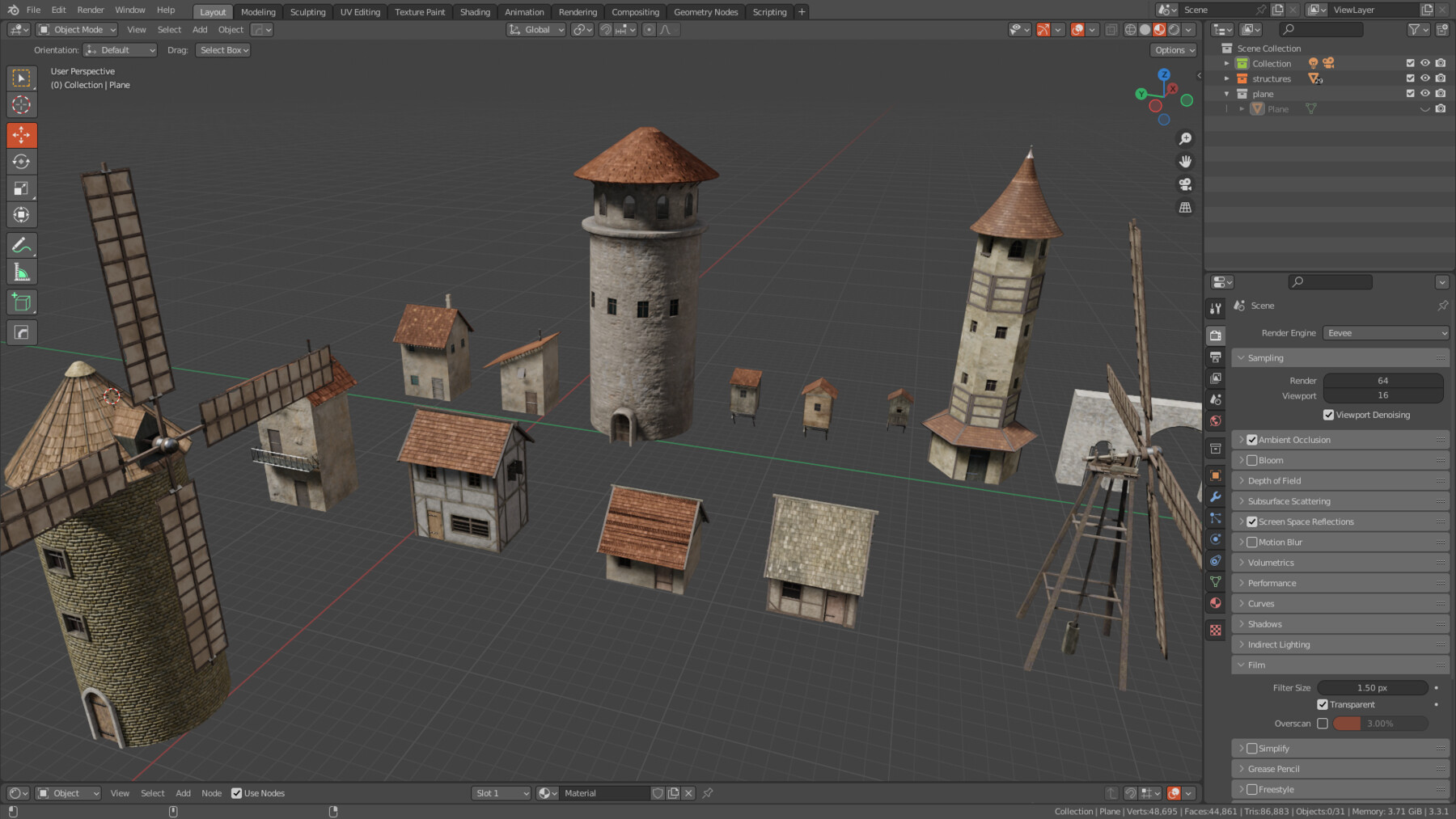This screenshot has height=819, width=1456.
Task: Enable Use Nodes in the shader editor
Action: [x=237, y=793]
